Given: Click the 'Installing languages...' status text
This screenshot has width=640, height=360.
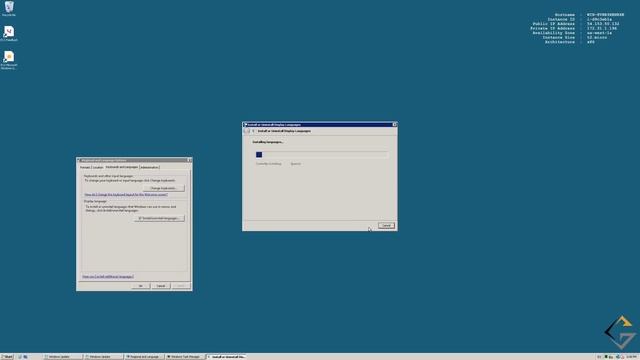Looking at the screenshot, I should click(268, 142).
